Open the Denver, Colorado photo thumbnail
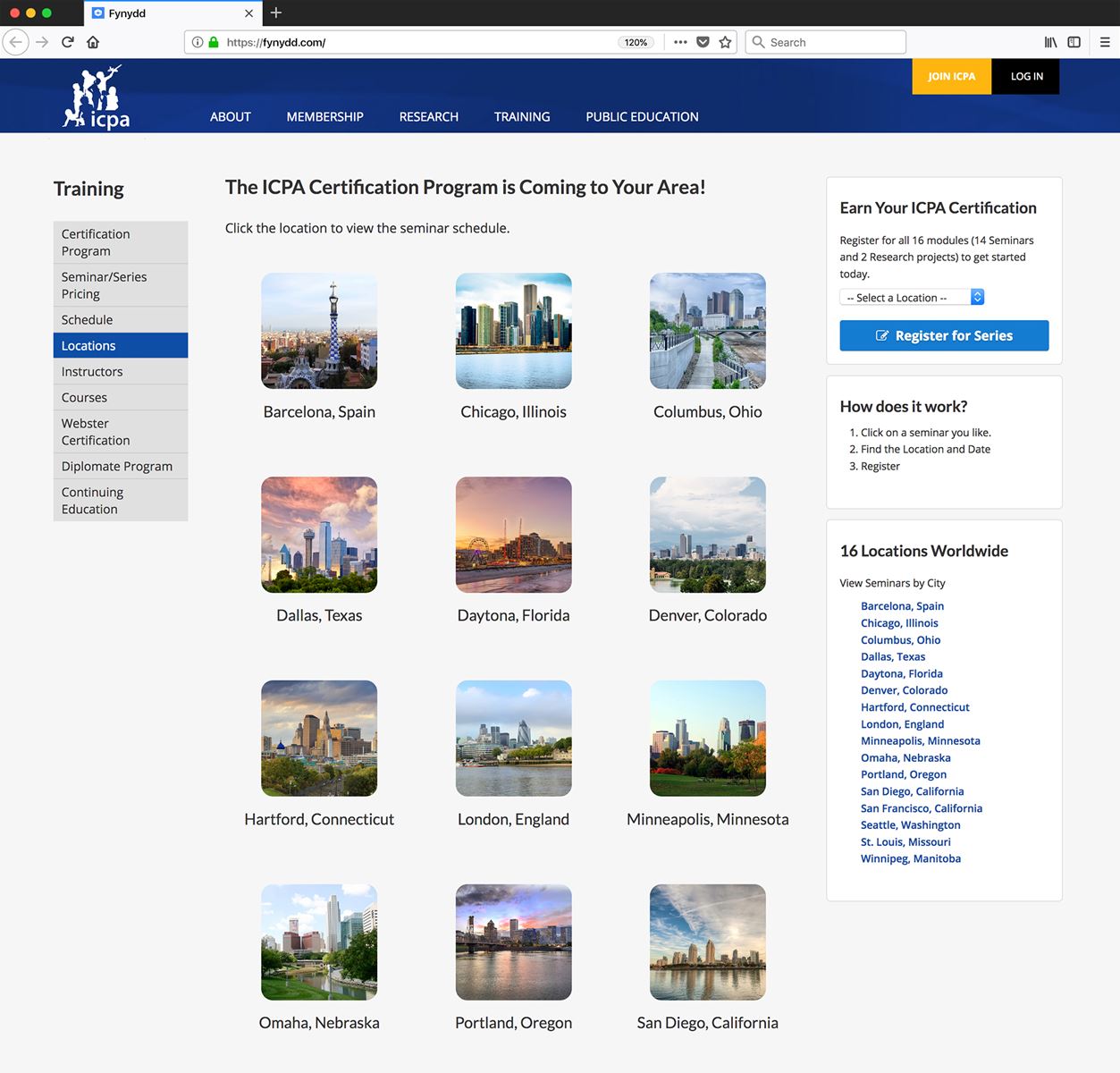This screenshot has height=1073, width=1120. point(708,535)
